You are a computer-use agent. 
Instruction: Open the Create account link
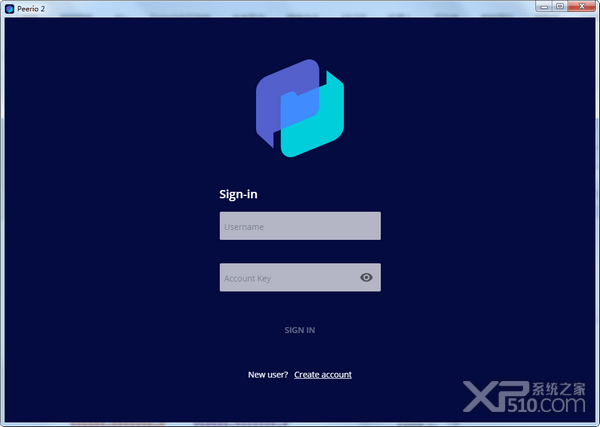pos(323,375)
